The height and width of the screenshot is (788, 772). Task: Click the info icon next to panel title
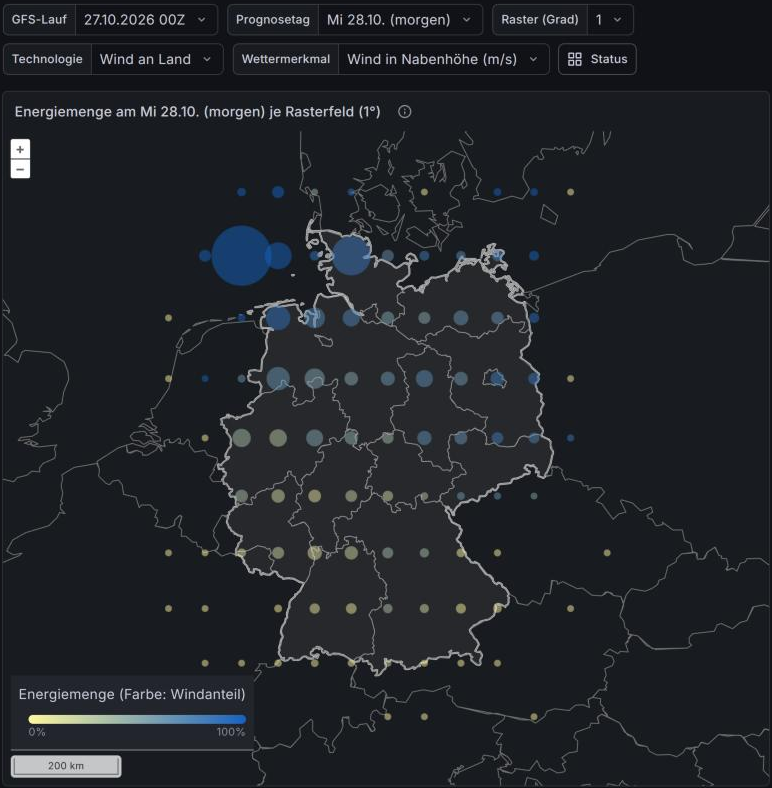(405, 112)
